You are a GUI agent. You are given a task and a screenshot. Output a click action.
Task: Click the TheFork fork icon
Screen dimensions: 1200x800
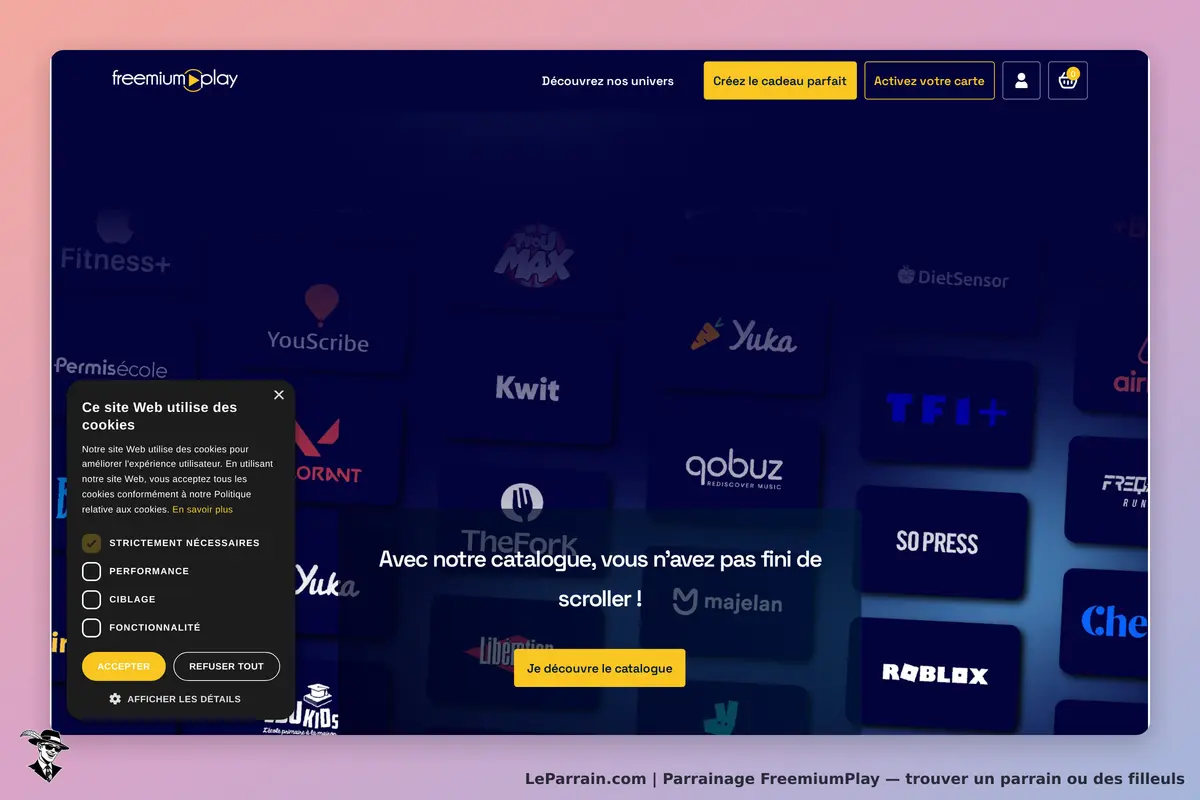pos(521,503)
